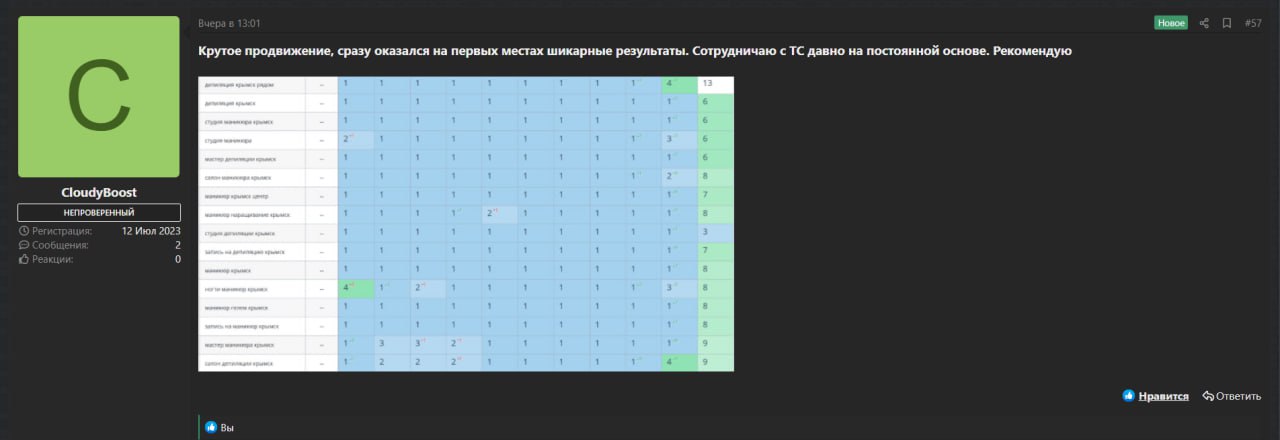This screenshot has width=1280, height=440.
Task: Click the reply arrow icon beside Ответить
Action: pos(1208,396)
